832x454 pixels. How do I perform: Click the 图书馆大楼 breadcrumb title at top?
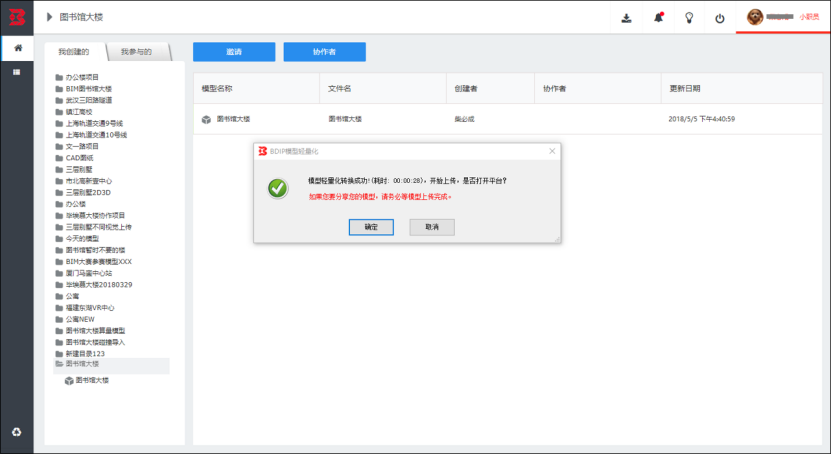[x=81, y=17]
